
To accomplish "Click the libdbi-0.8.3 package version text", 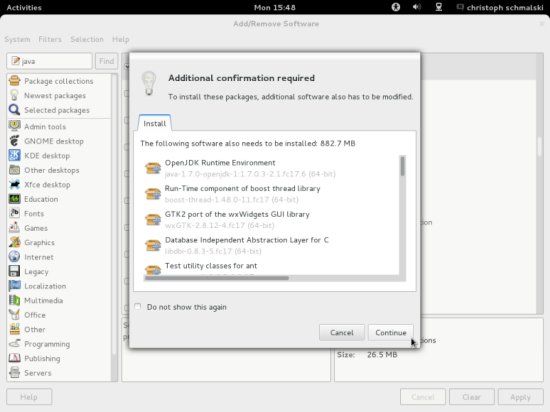I will coord(213,251).
